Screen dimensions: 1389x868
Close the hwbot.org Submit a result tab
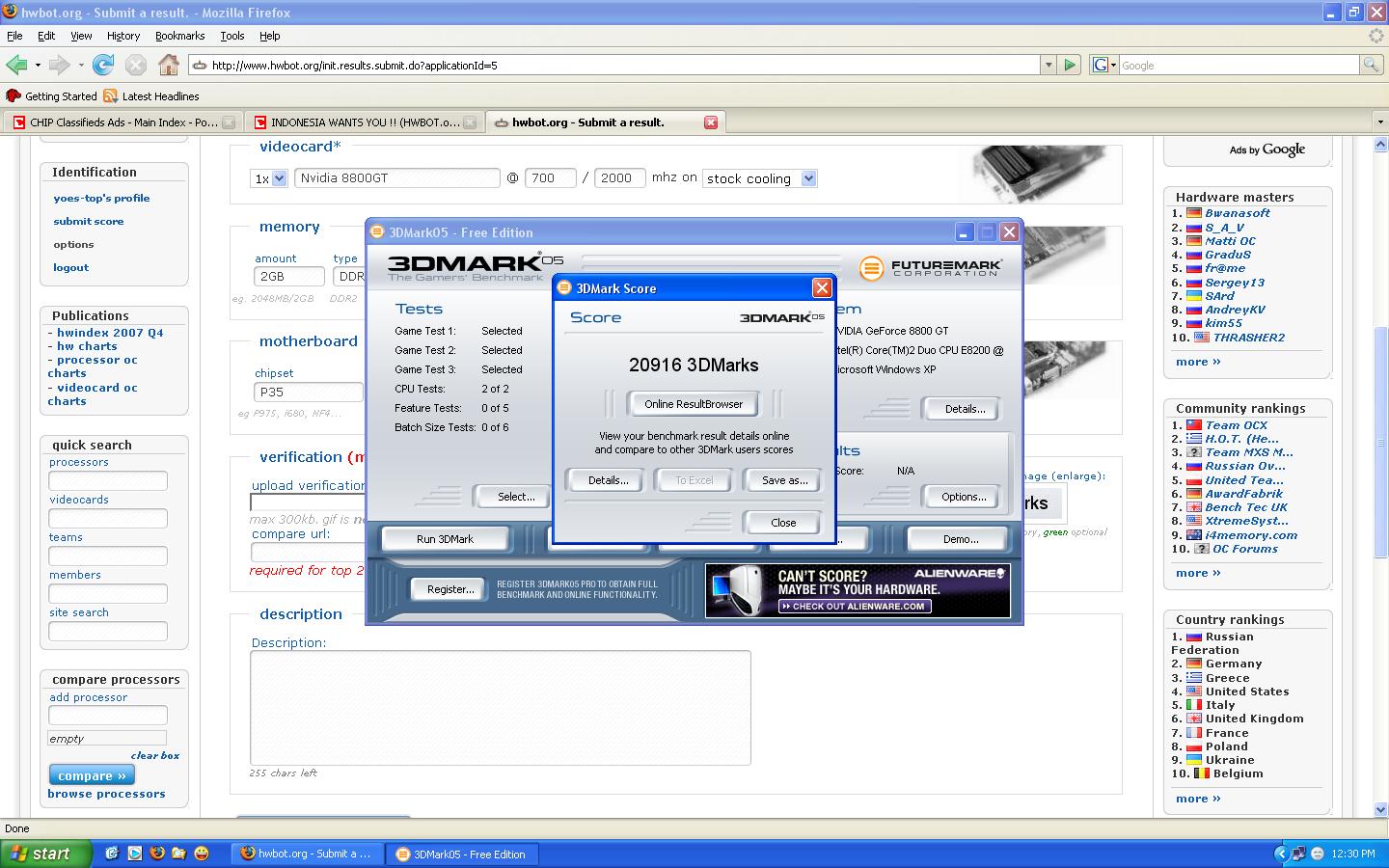coord(711,122)
